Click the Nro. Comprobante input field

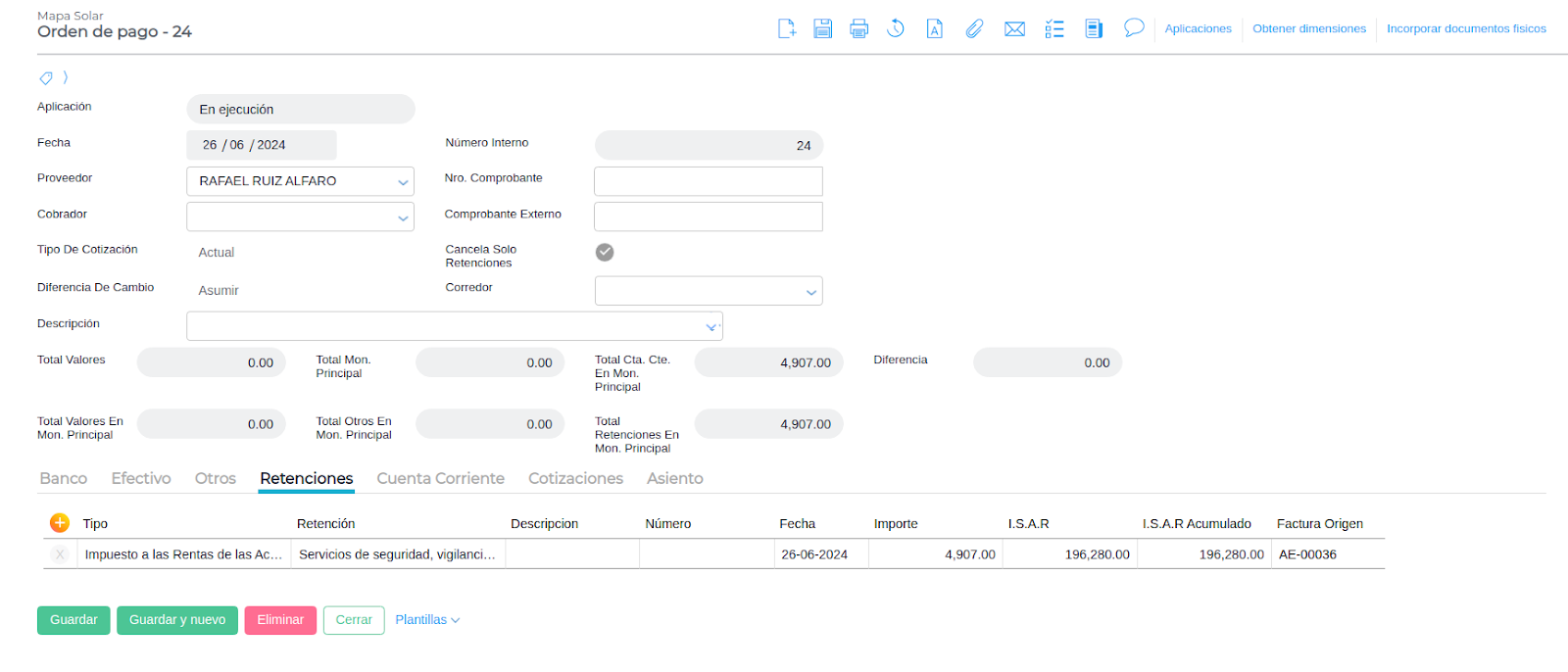click(x=708, y=181)
